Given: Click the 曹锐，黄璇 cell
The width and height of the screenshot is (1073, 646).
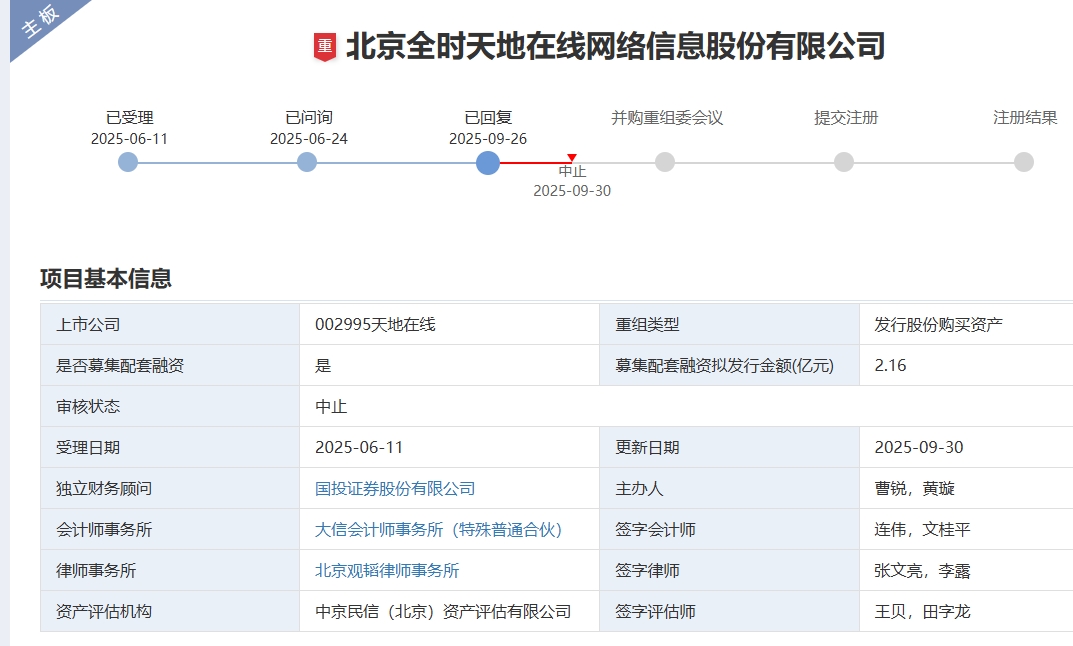Looking at the screenshot, I should [x=966, y=489].
